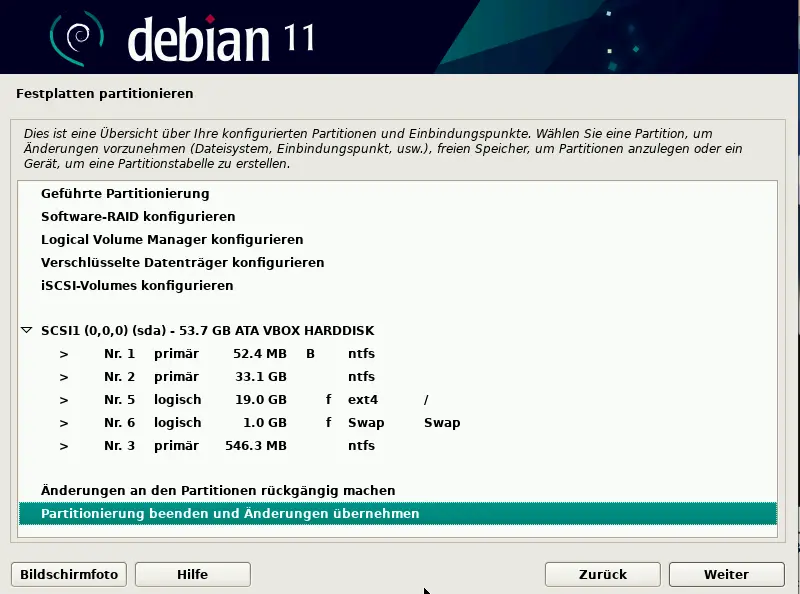800x594 pixels.
Task: Click the 1.0 GB size value
Action: 264,423
